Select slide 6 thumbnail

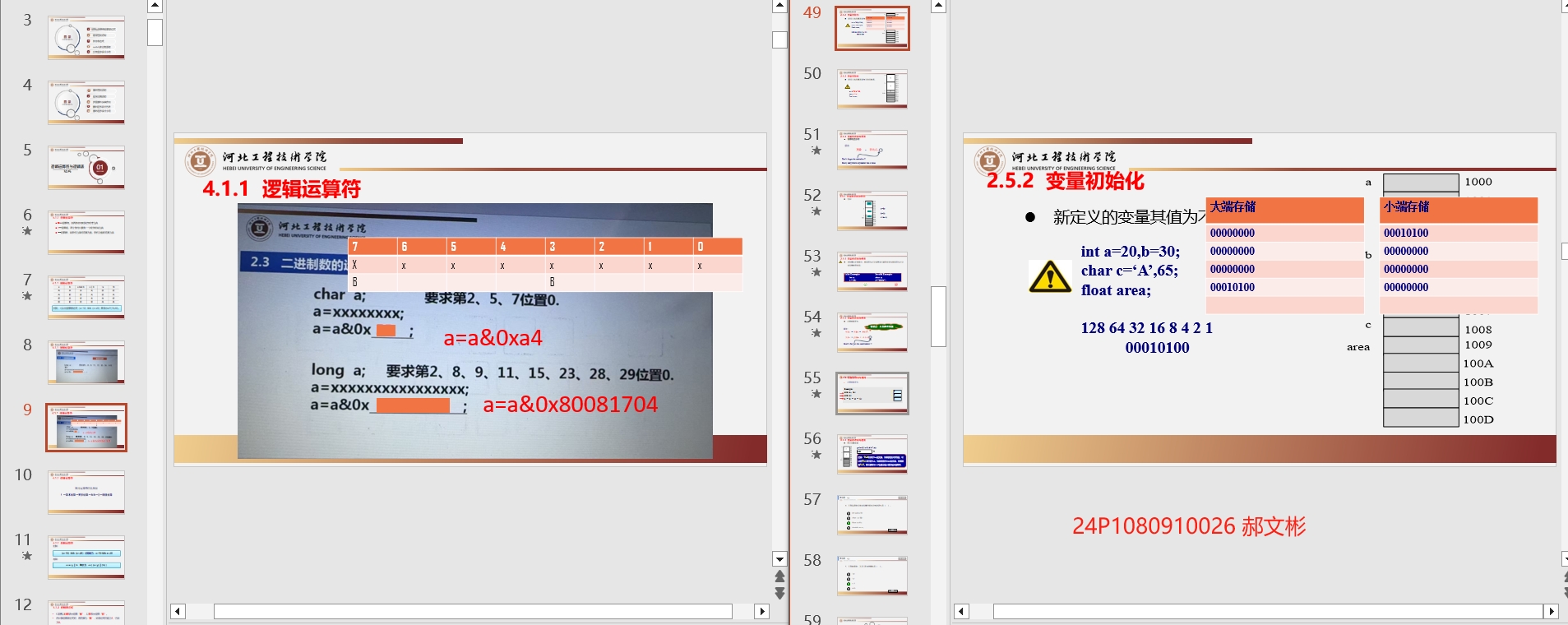pos(86,232)
